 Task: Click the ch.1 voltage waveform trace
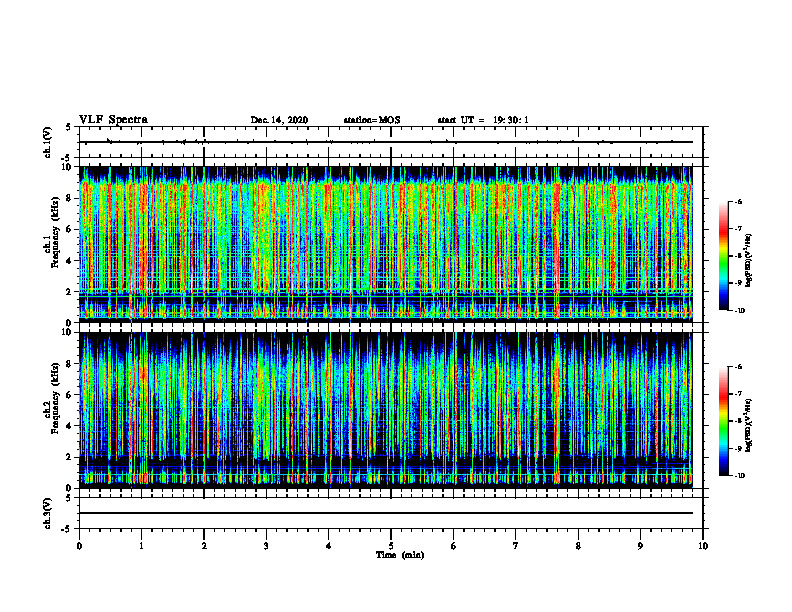(386, 142)
